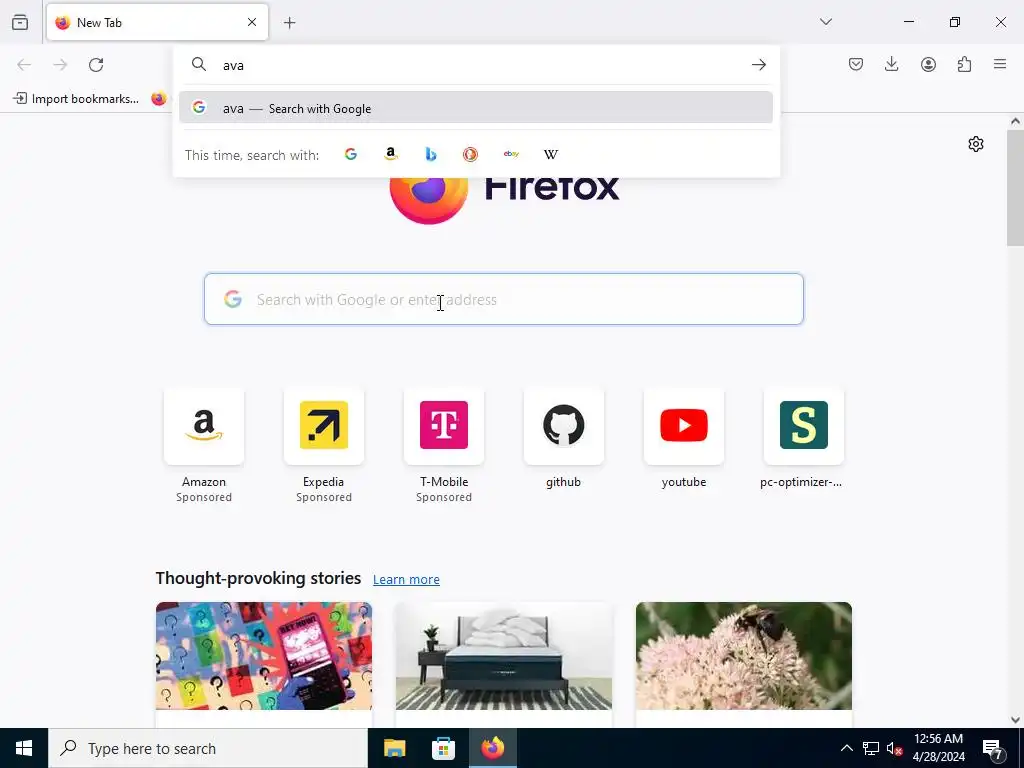Click the Learn more link
The image size is (1024, 768).
406,579
